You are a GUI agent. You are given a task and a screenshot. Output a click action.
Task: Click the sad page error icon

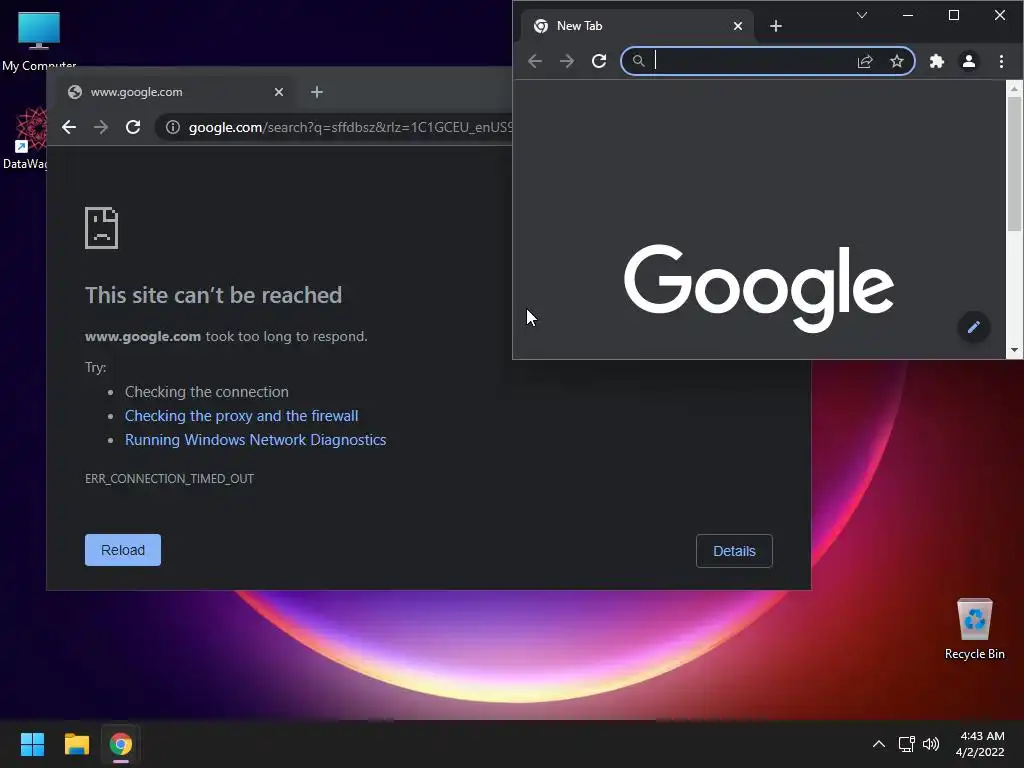point(101,228)
